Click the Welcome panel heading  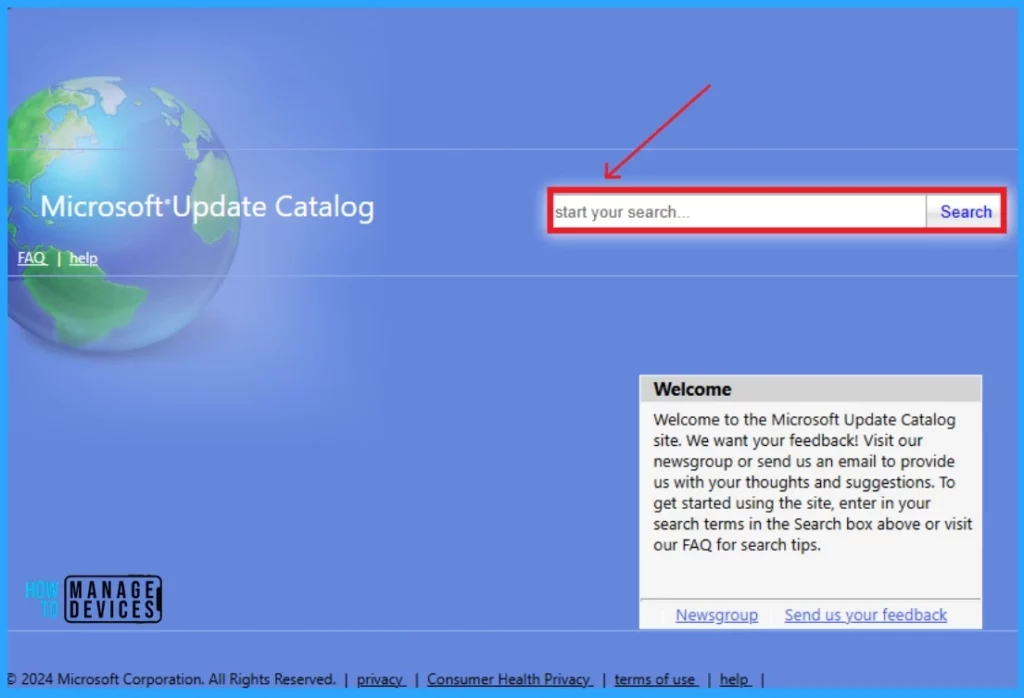tap(692, 389)
